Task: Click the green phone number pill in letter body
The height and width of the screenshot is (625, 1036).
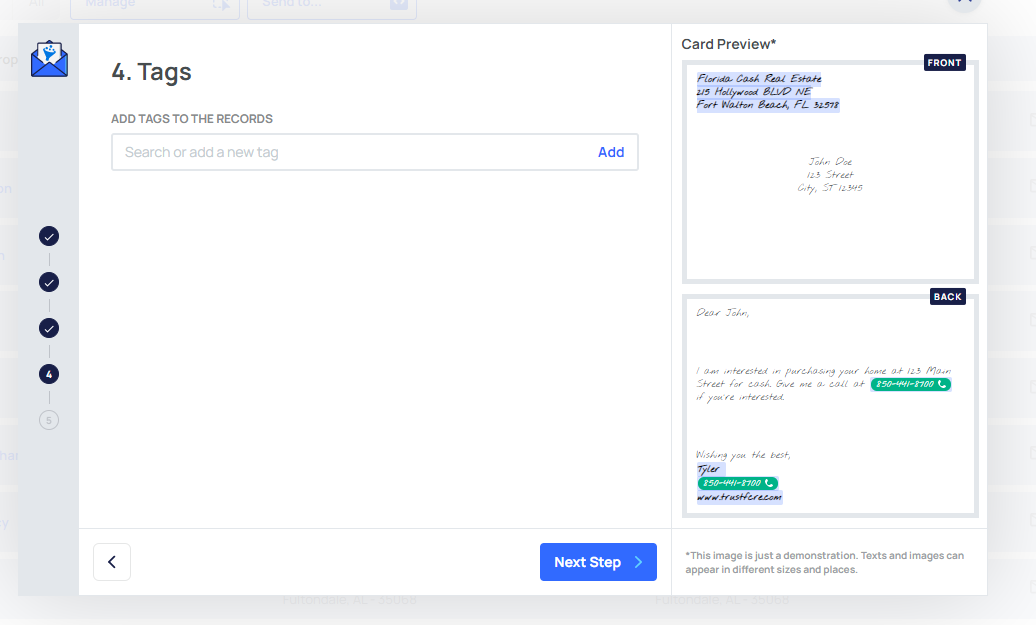Action: 910,384
